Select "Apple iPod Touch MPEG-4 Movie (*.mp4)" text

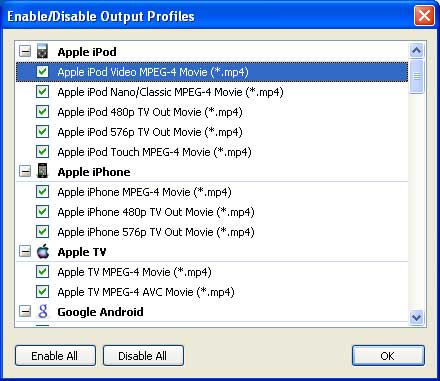click(x=154, y=152)
